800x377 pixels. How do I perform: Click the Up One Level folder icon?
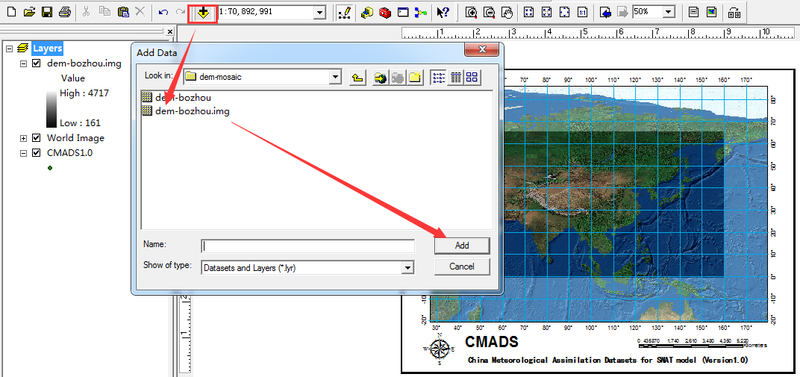point(358,78)
